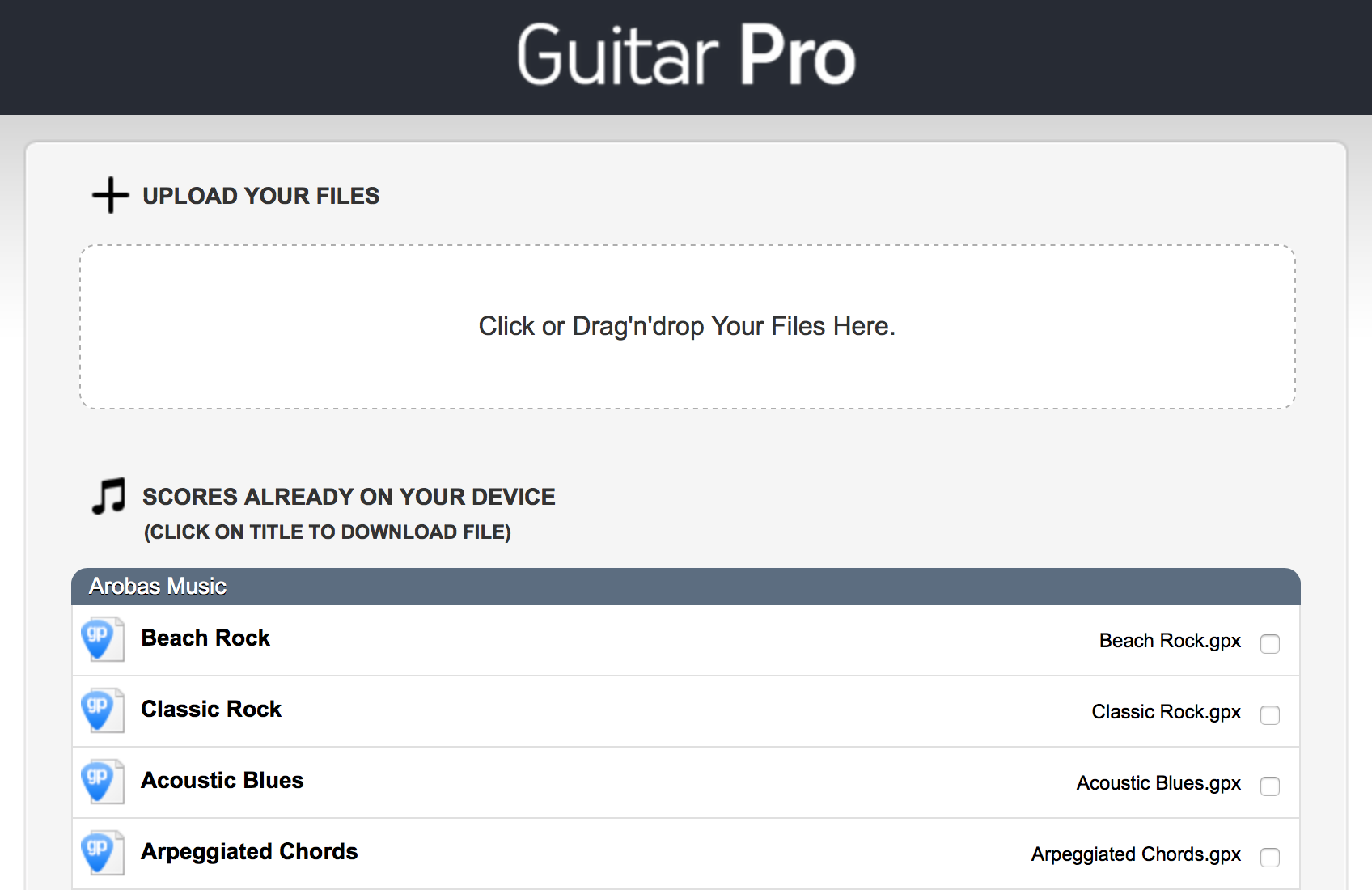Click the plus icon beside Upload Your Files

(x=110, y=196)
